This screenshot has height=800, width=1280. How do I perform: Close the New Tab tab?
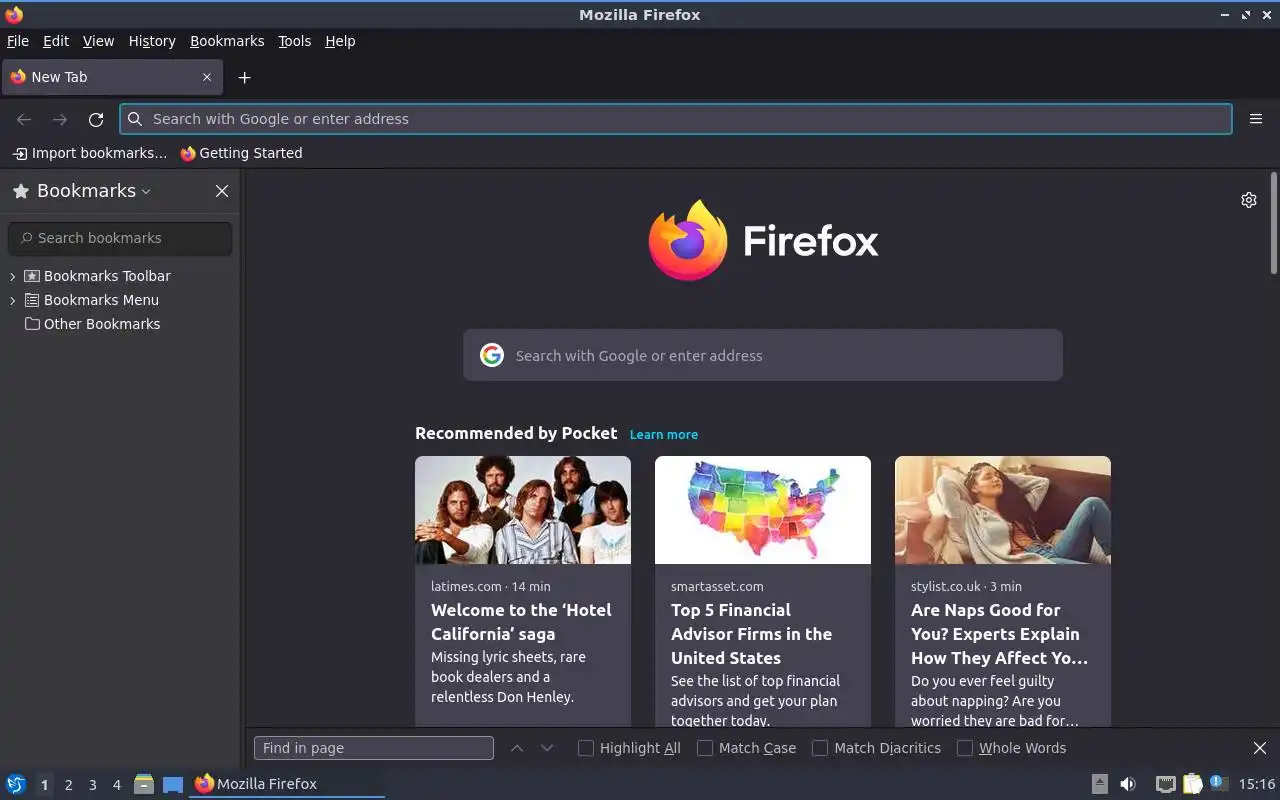pos(207,77)
